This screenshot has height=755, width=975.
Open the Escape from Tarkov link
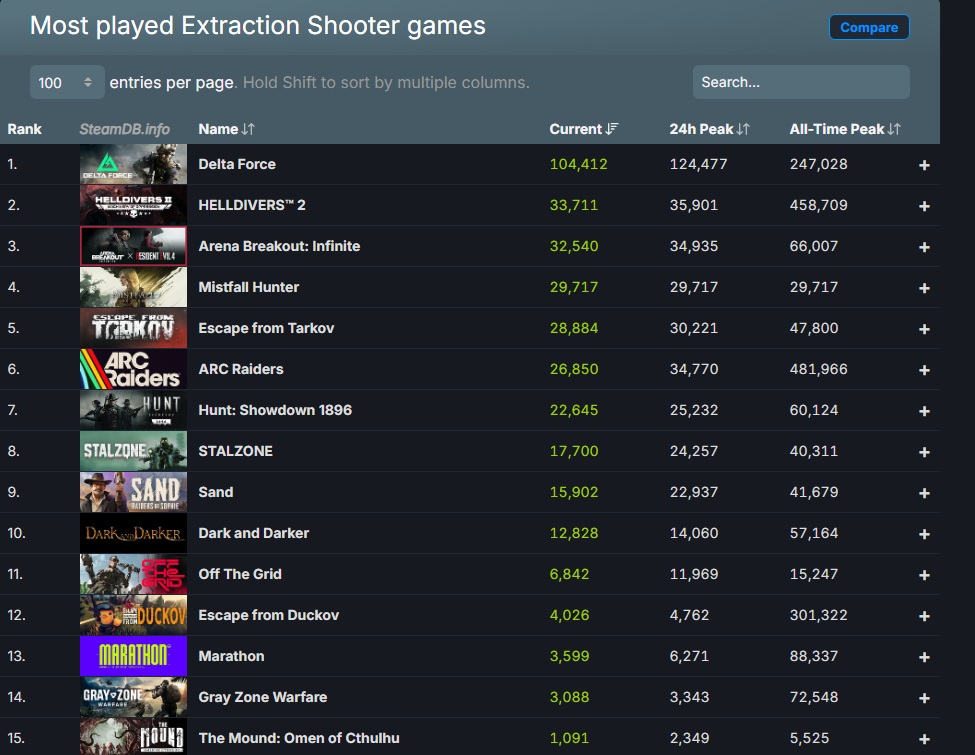tap(266, 328)
